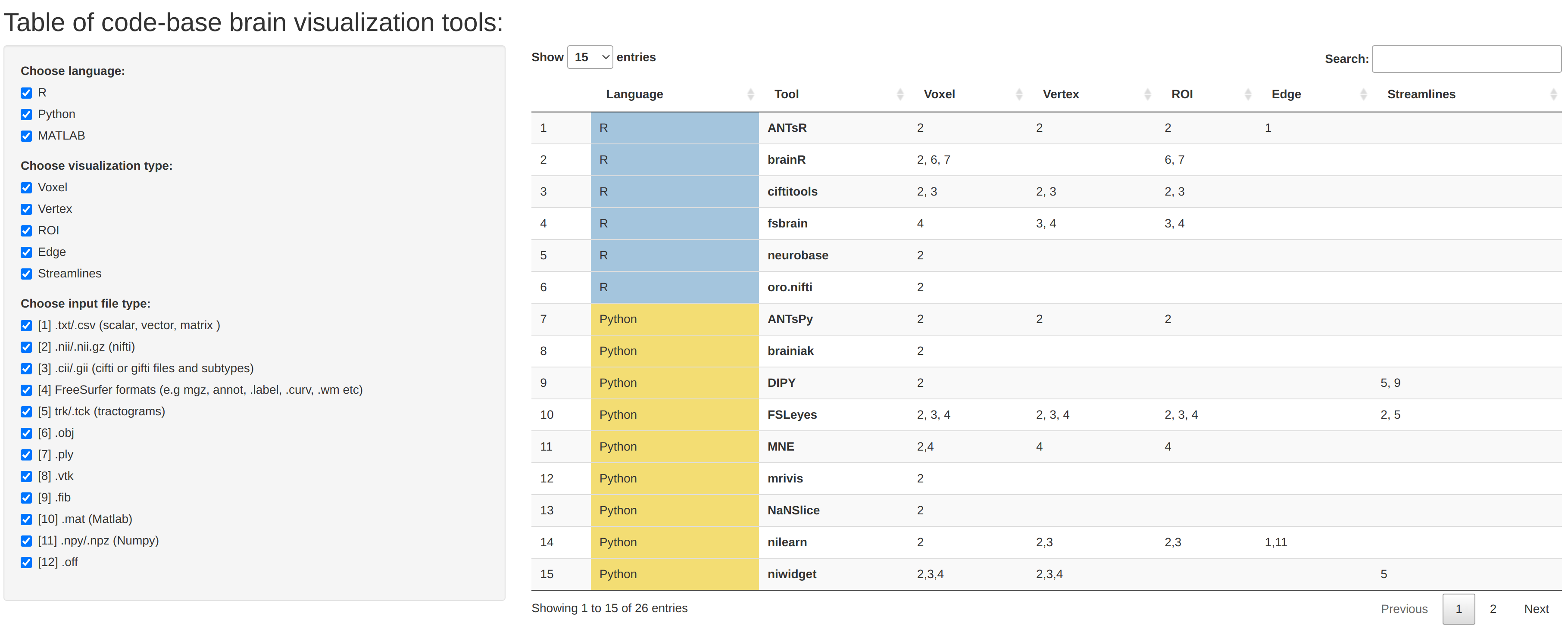Toggle [11] .npy/.npz (Numpy) checkbox
Viewport: 1568px width, 641px height.
tap(26, 541)
